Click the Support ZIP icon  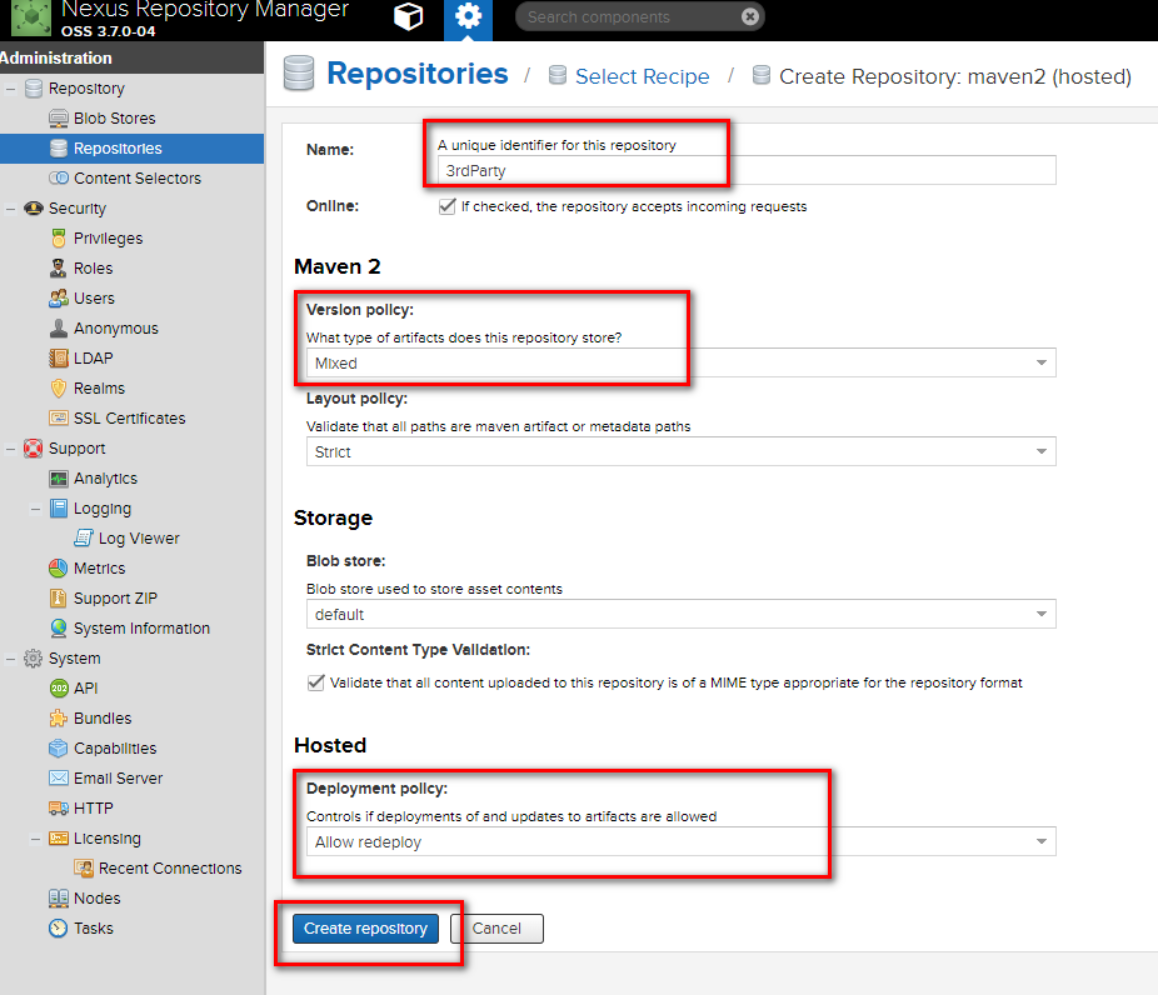(58, 598)
